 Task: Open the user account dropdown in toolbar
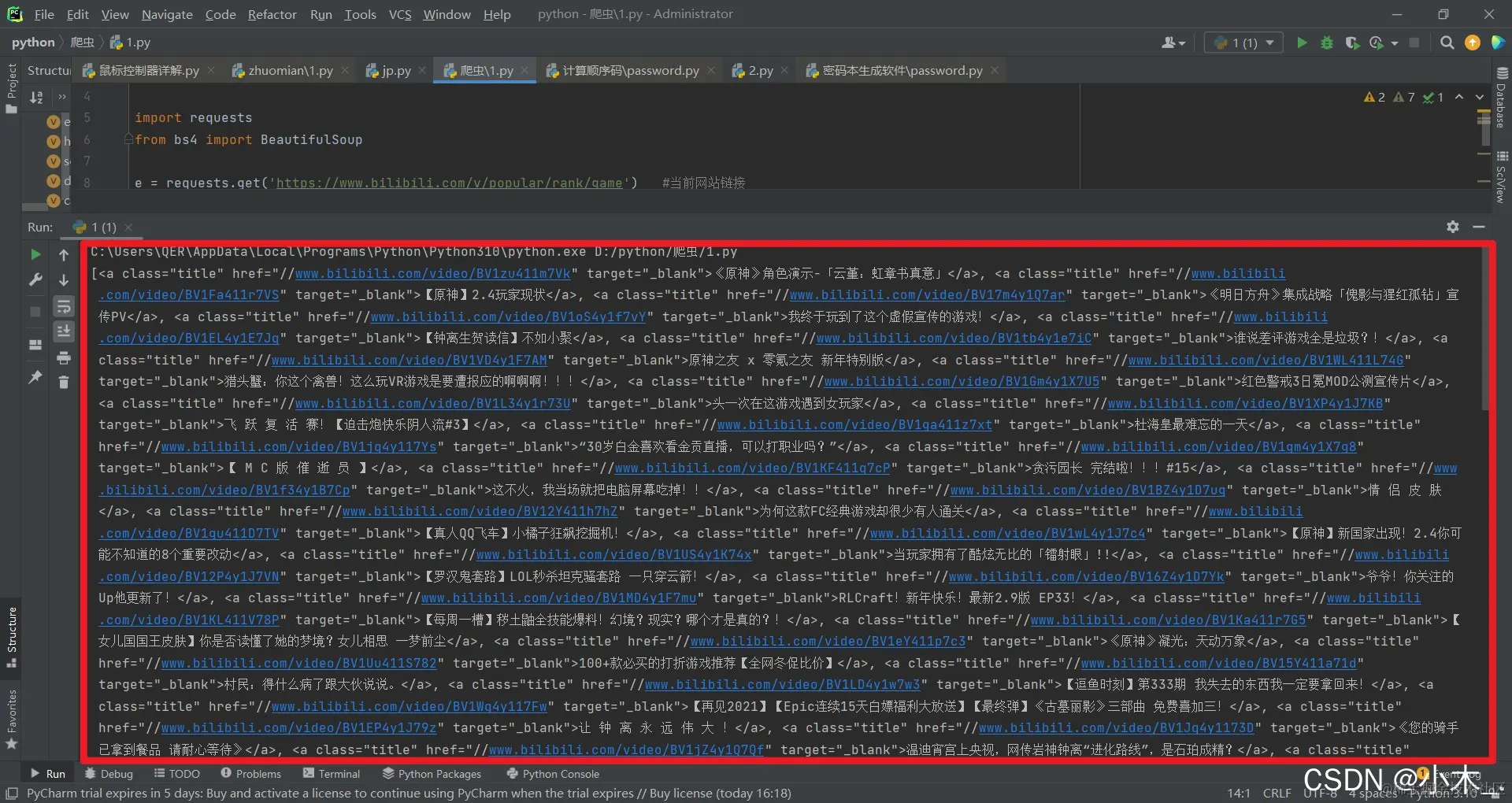click(1173, 43)
